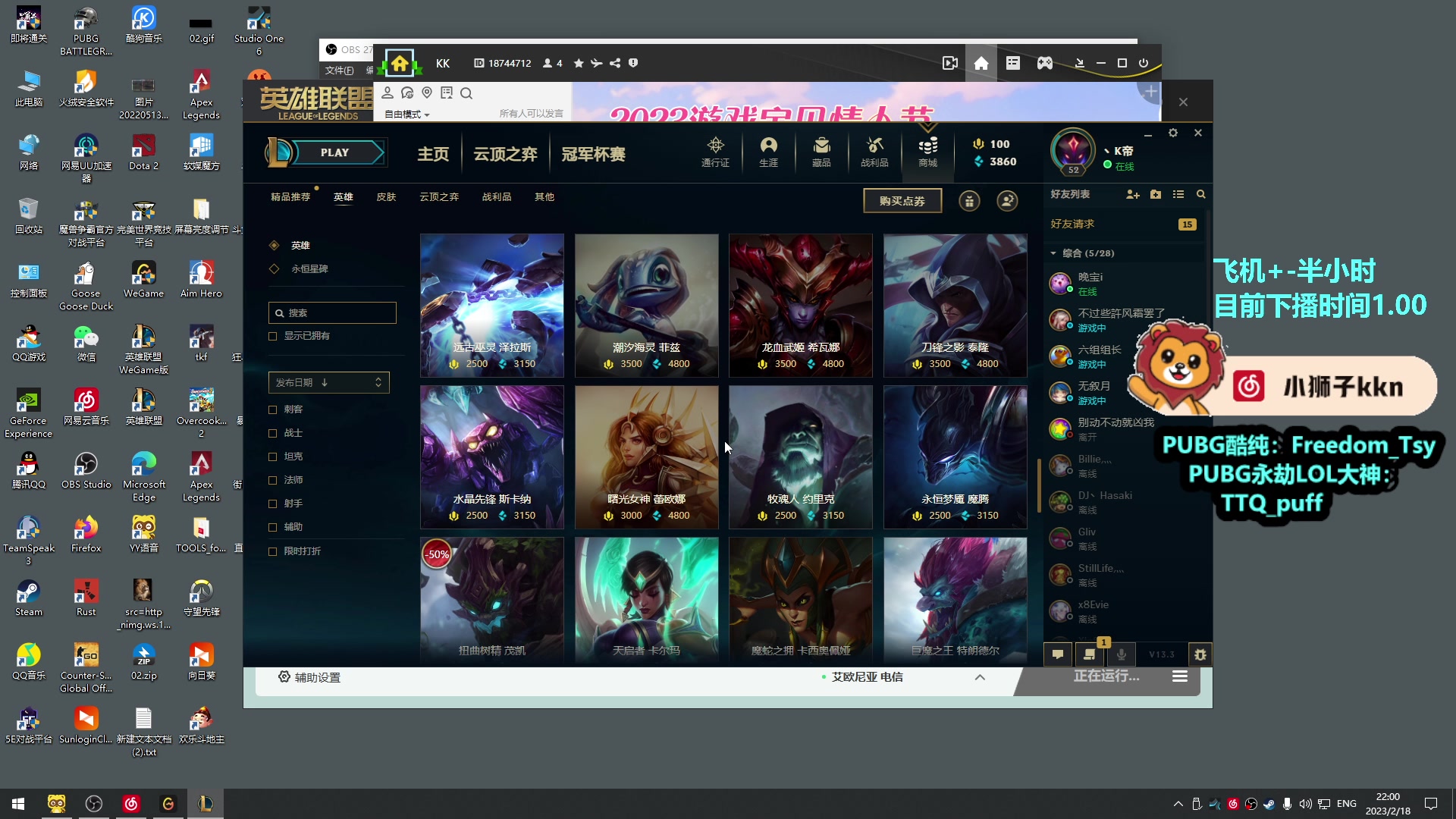The image size is (1456, 819).
Task: Check the 坦克 role filter
Action: (273, 457)
